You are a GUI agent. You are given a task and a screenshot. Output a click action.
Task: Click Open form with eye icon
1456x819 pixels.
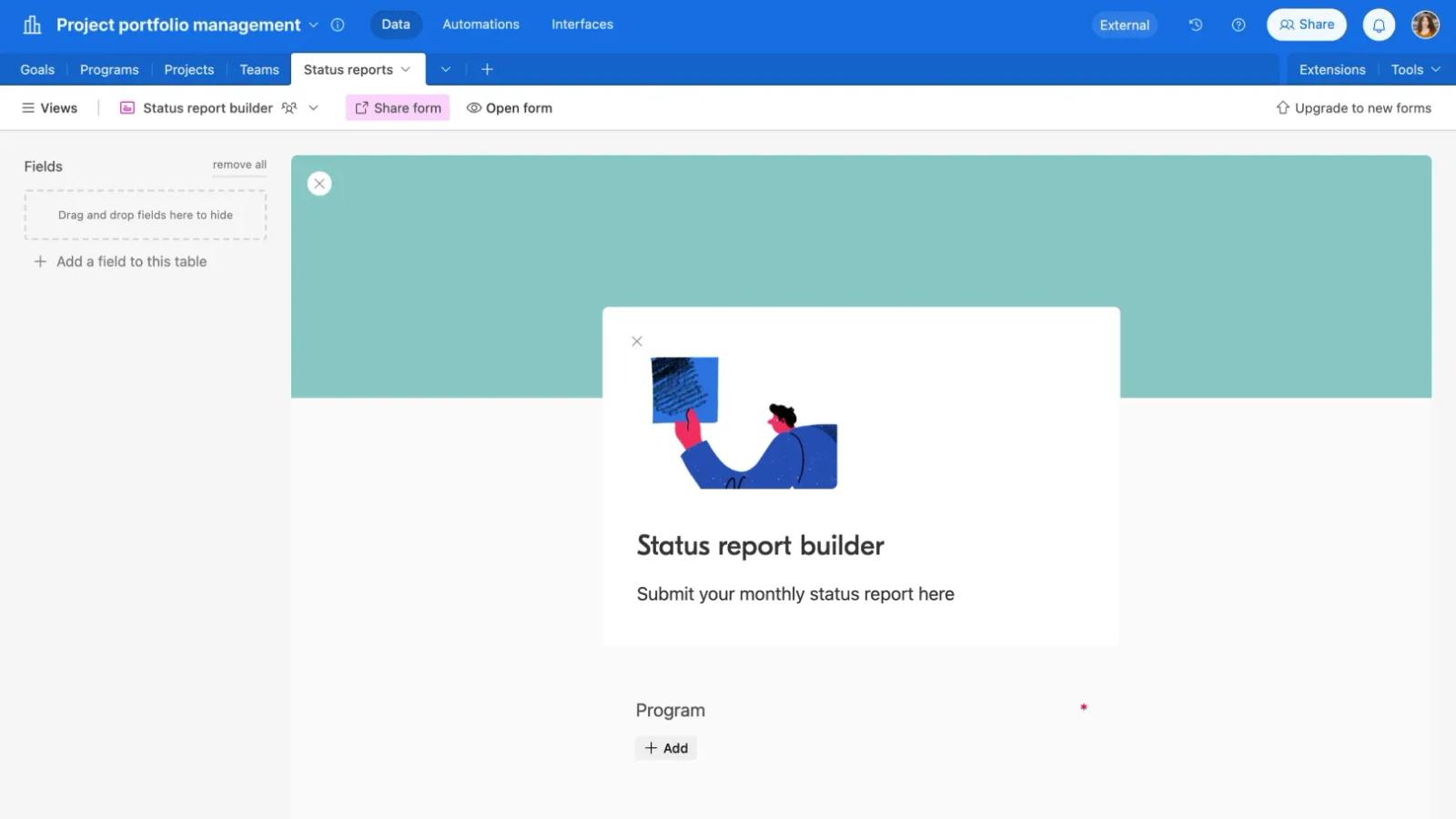(x=510, y=107)
